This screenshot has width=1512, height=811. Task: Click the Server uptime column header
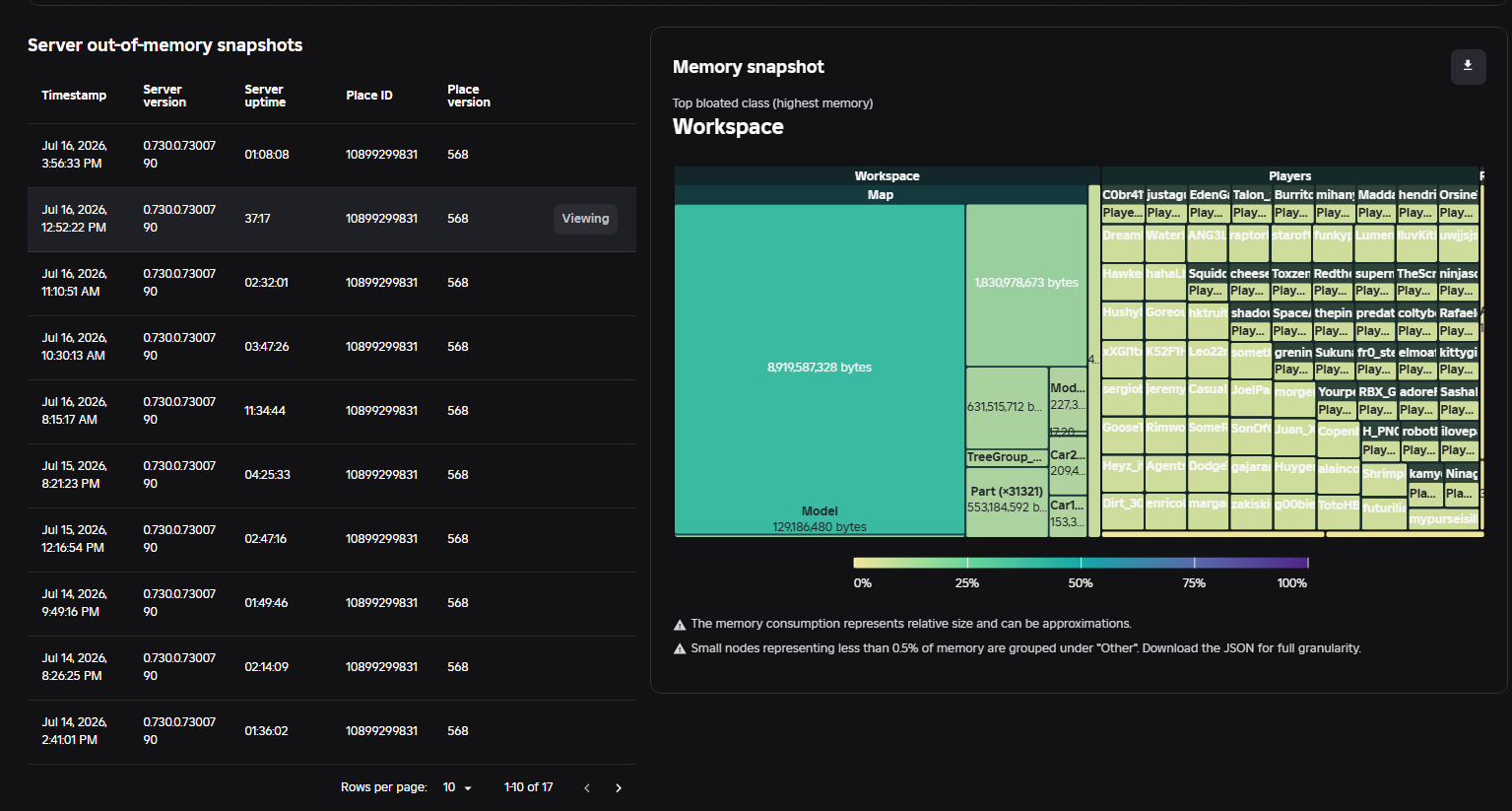click(265, 96)
